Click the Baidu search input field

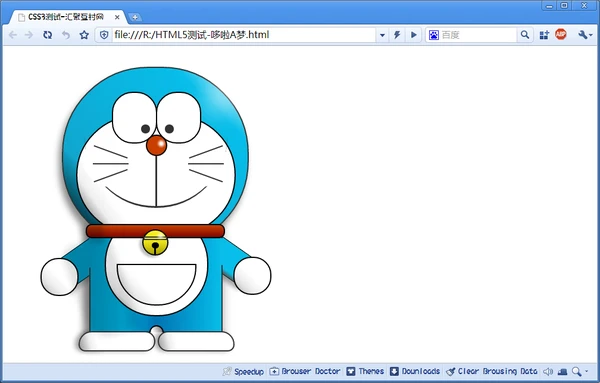coord(478,35)
